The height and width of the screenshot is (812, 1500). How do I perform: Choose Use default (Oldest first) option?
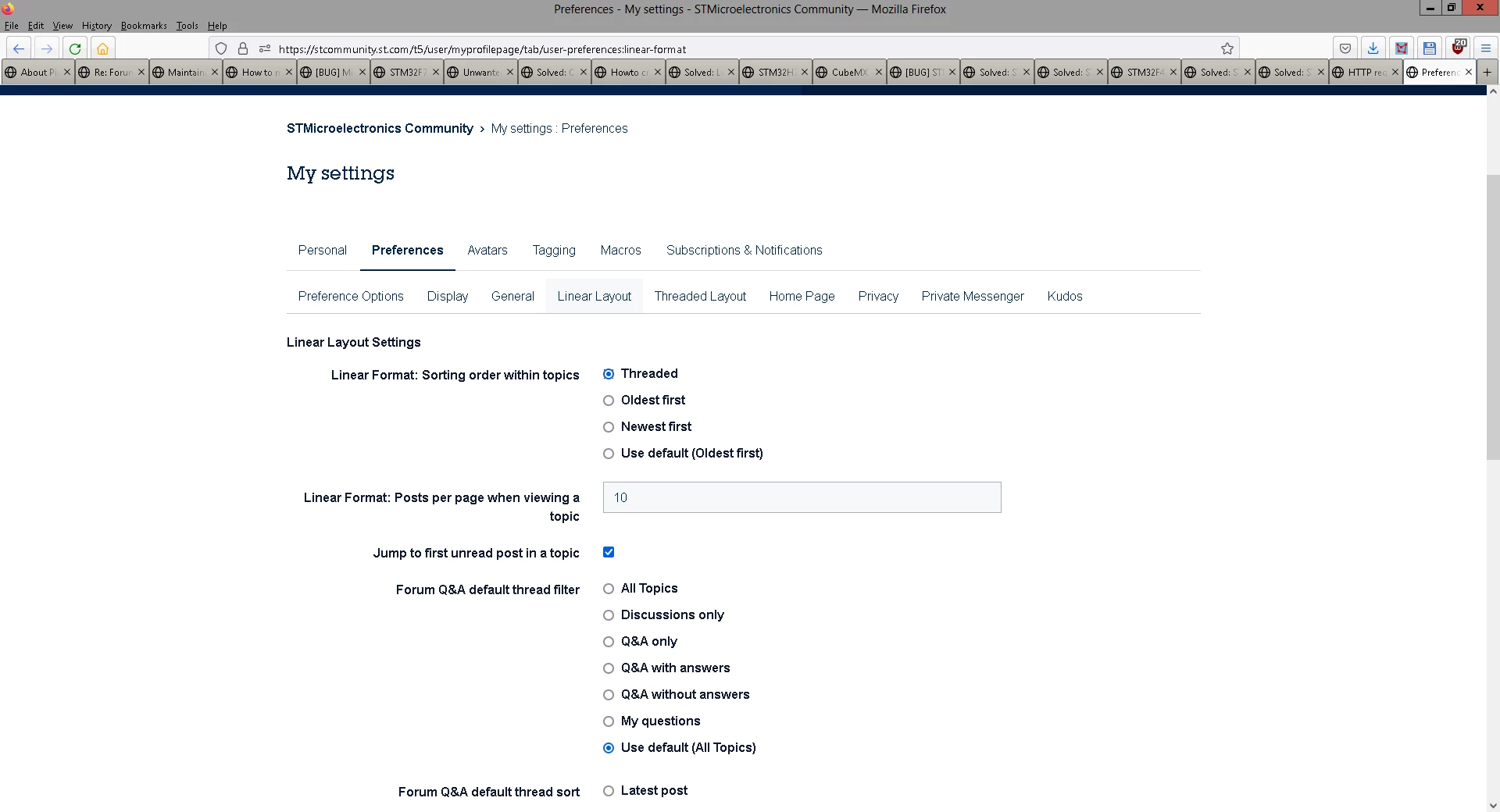[x=609, y=454]
